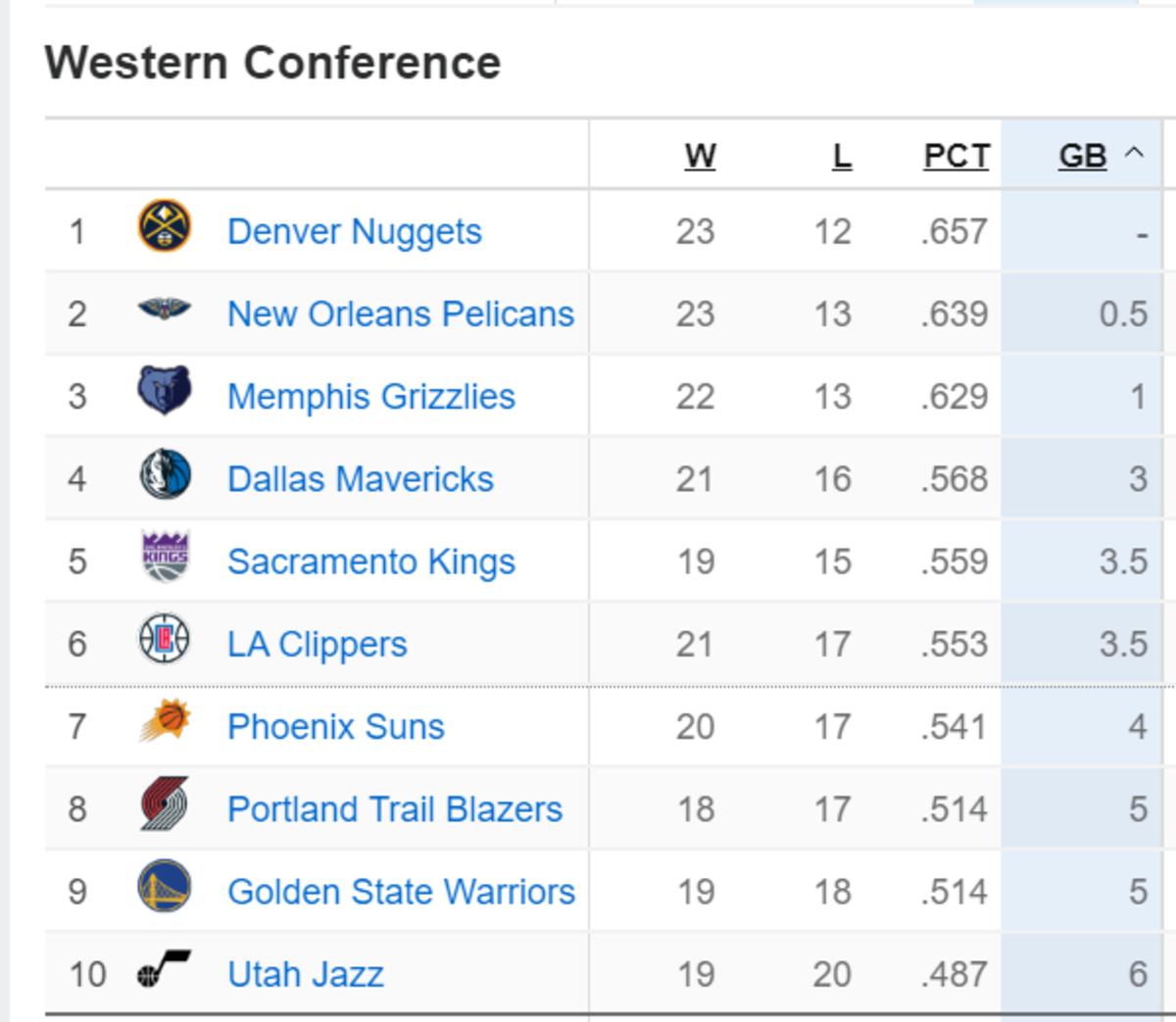
Task: Click the Phoenix Suns logo
Action: (x=164, y=723)
